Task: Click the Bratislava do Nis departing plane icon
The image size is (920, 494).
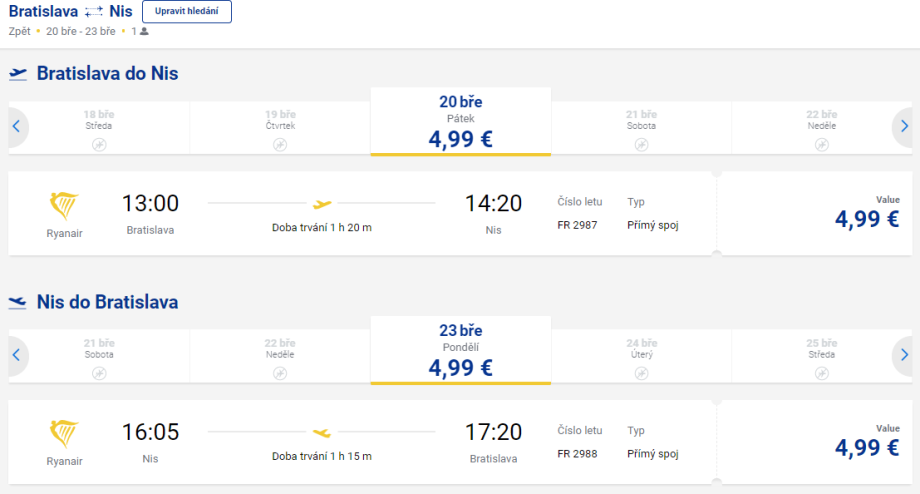Action: click(x=18, y=73)
